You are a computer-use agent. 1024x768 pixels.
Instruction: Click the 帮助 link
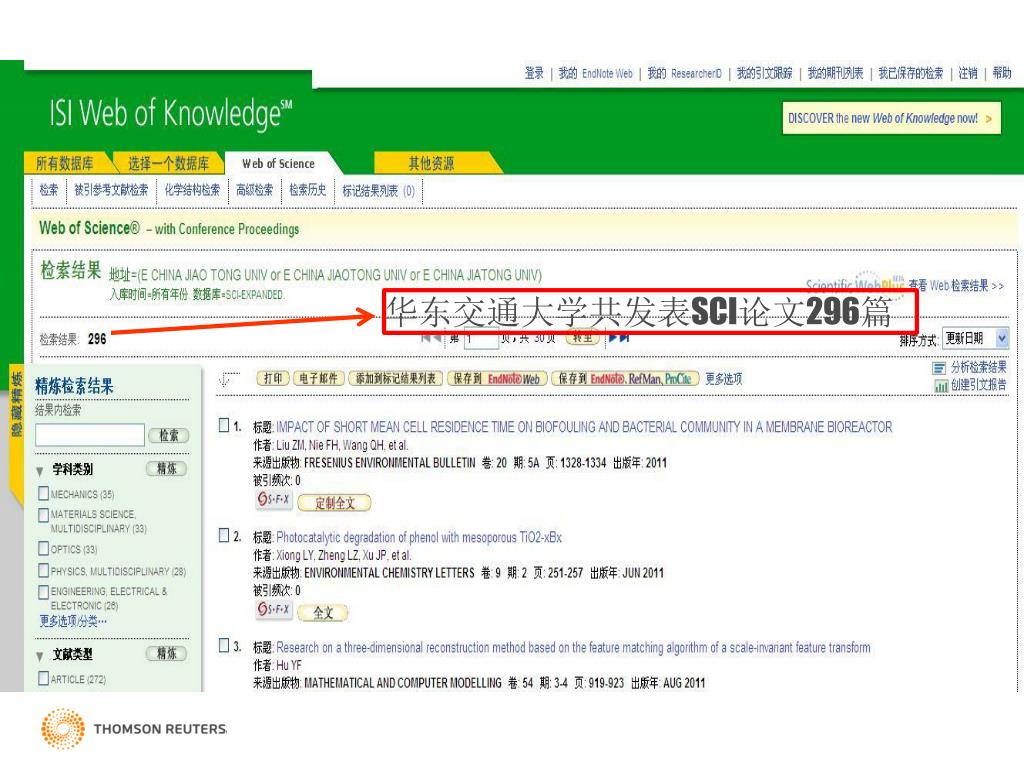tap(1002, 73)
